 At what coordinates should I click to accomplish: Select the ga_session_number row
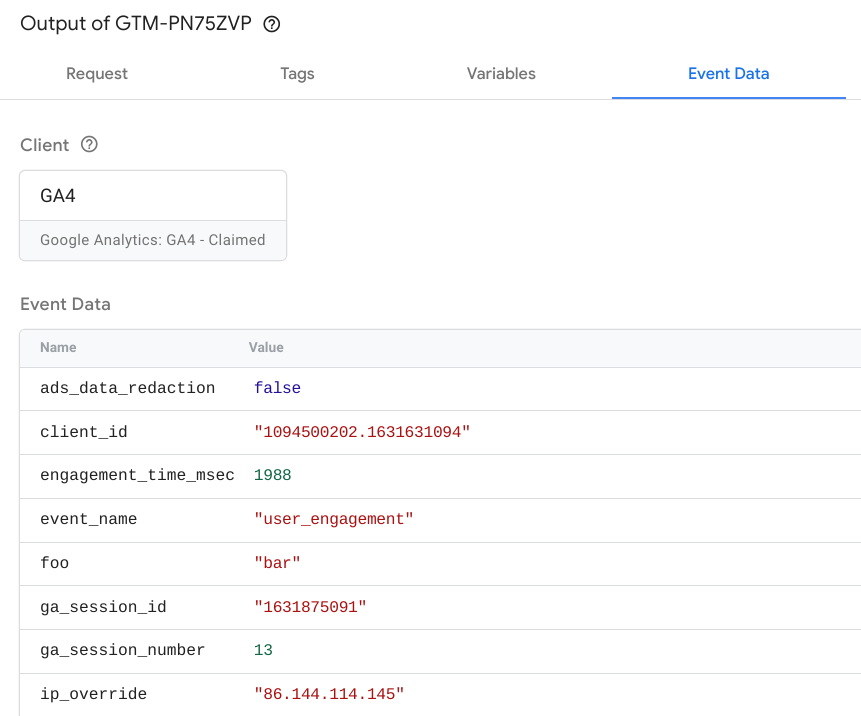[122, 650]
